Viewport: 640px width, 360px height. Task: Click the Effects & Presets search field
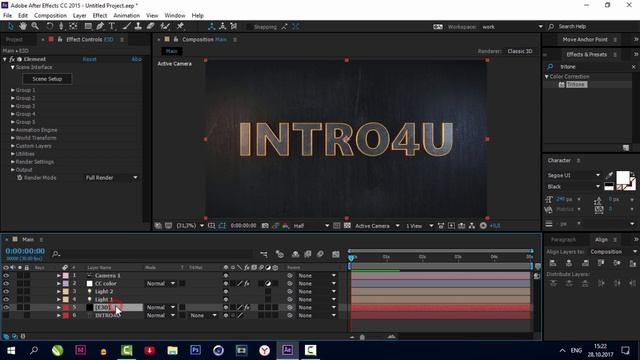pyautogui.click(x=593, y=67)
